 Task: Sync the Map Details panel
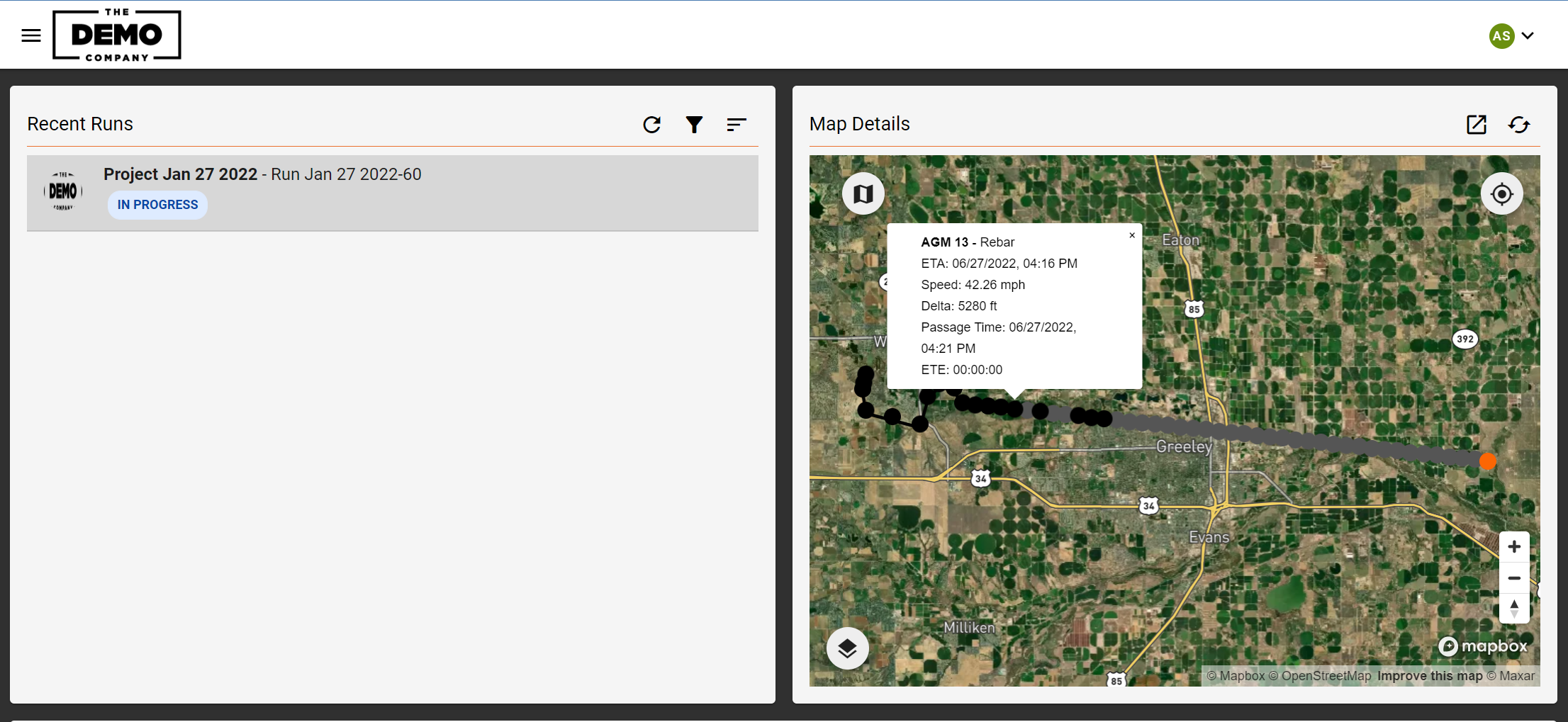tap(1518, 125)
